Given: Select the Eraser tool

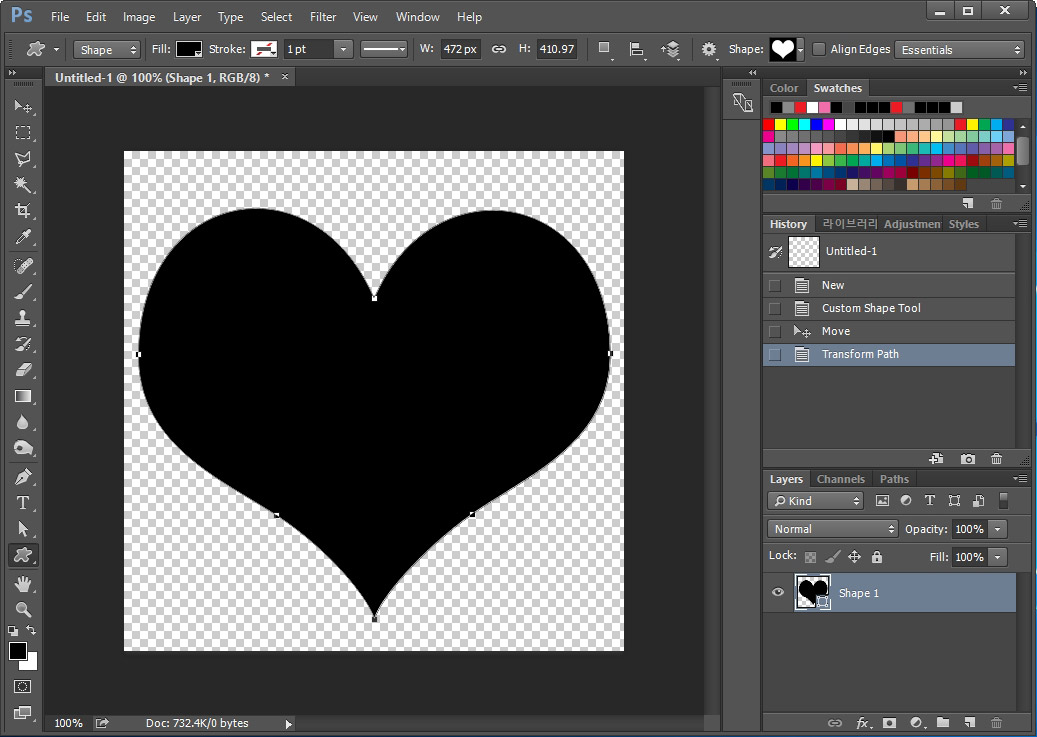Looking at the screenshot, I should (23, 370).
